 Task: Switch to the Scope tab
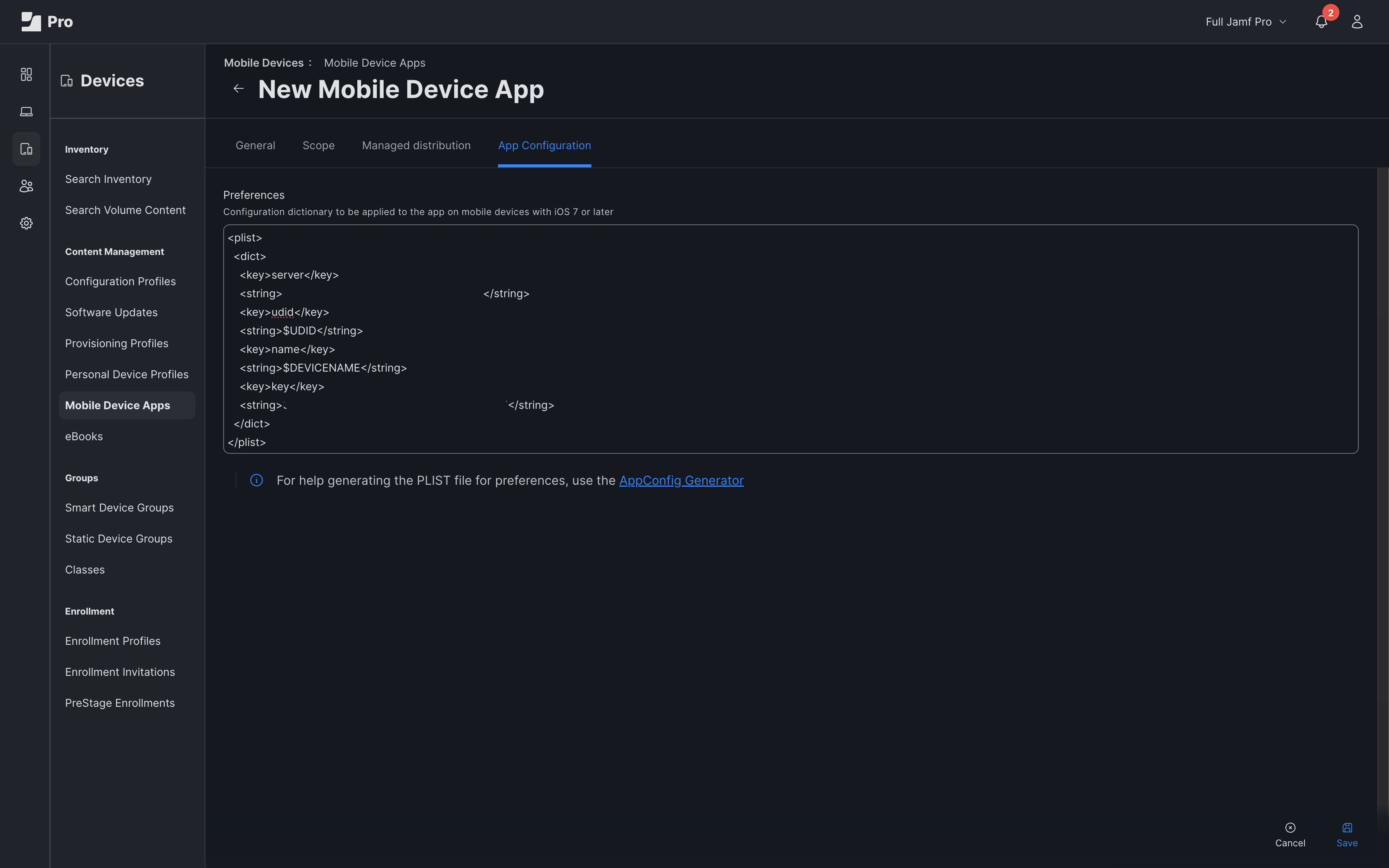[319, 145]
